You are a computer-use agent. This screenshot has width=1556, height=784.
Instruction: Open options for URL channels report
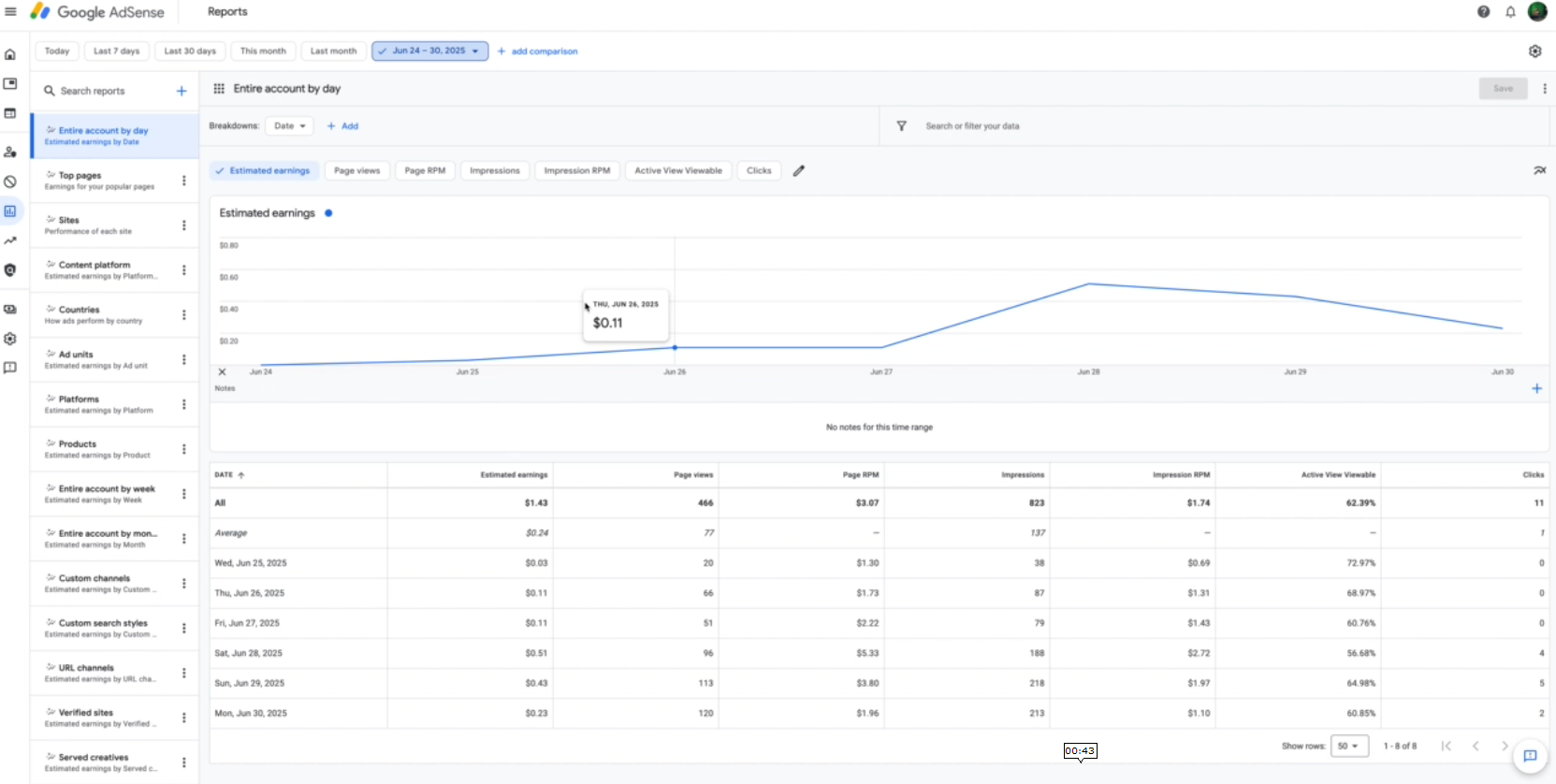[183, 674]
